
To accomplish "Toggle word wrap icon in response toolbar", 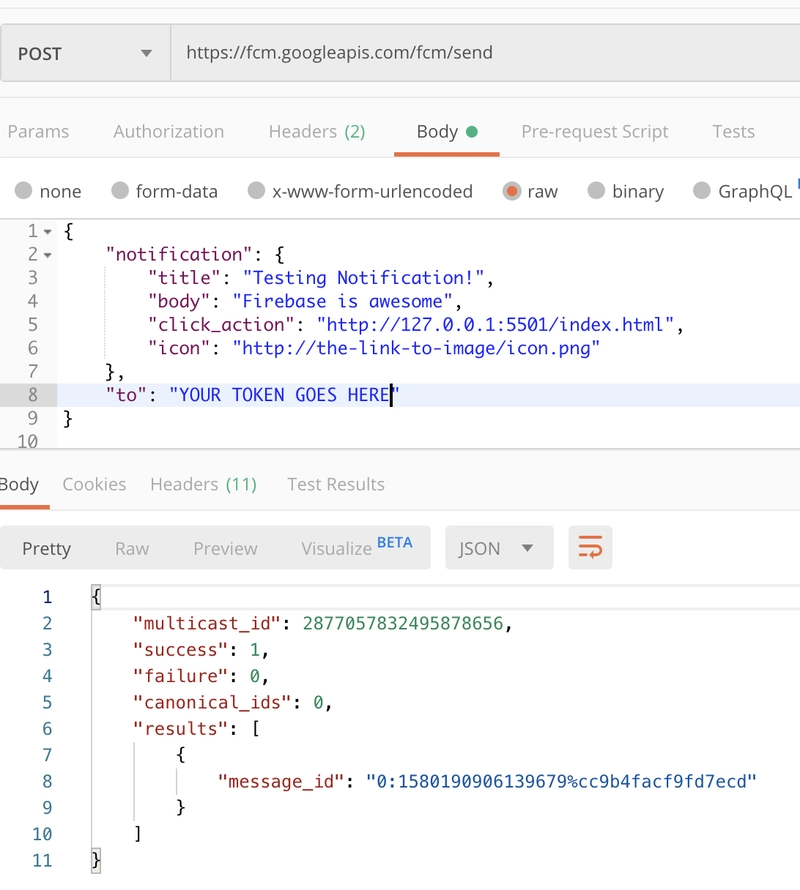I will tap(590, 547).
